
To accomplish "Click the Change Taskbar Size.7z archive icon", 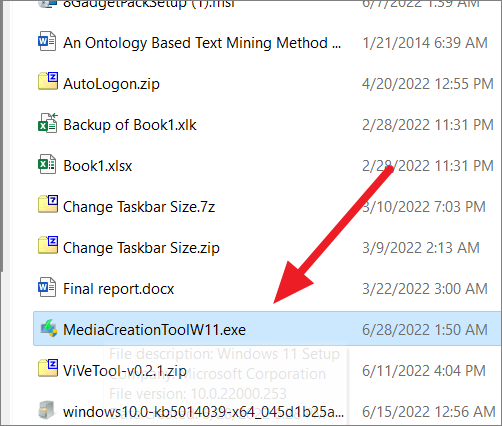I will coord(48,204).
